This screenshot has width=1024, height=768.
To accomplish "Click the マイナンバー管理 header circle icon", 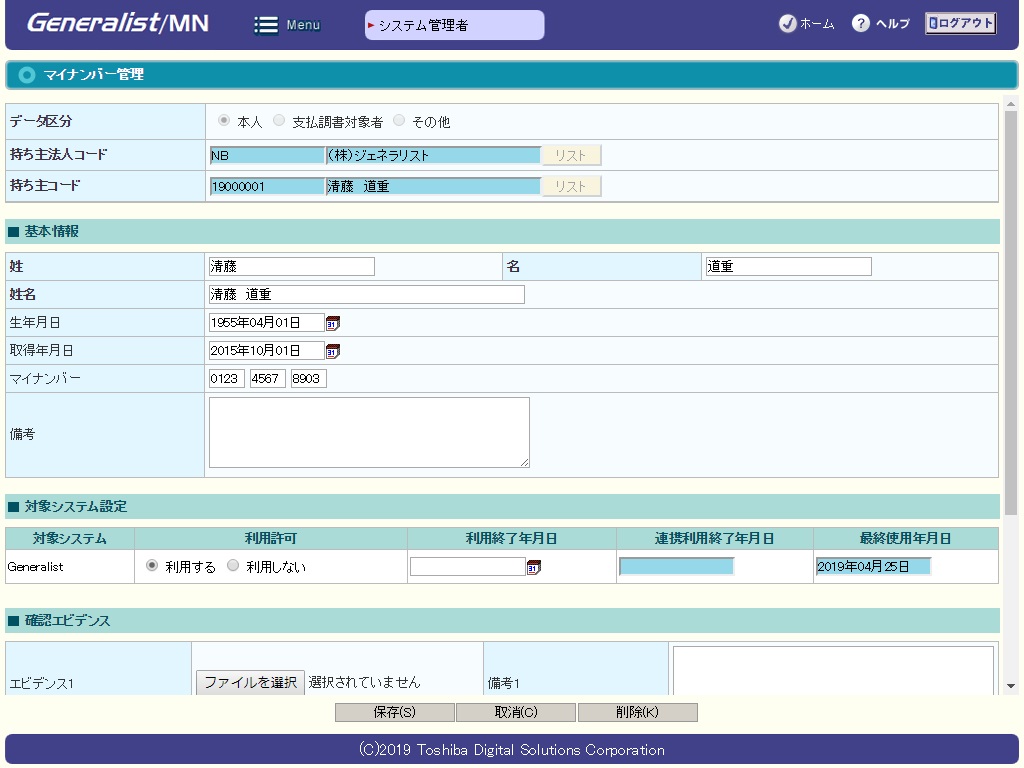I will click(x=27, y=75).
